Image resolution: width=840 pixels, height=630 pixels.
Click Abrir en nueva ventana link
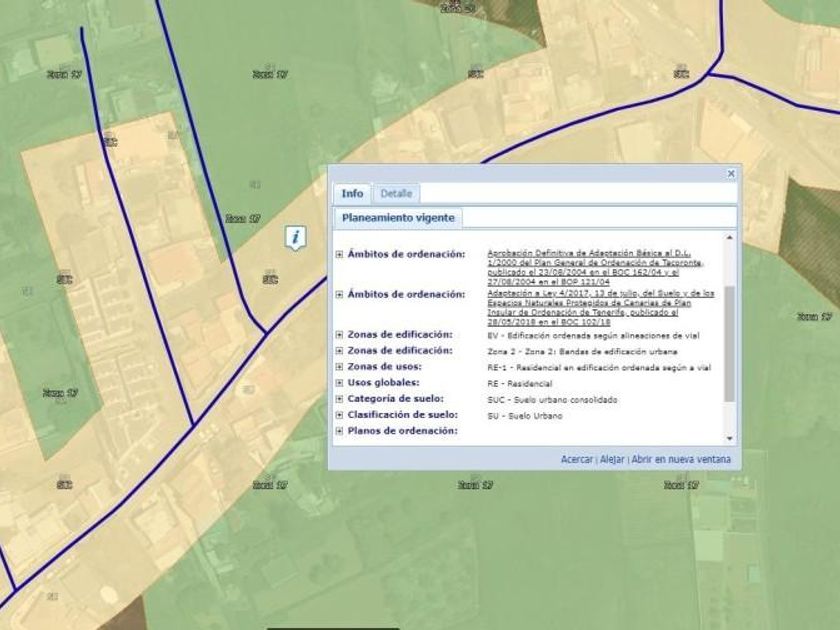point(681,460)
